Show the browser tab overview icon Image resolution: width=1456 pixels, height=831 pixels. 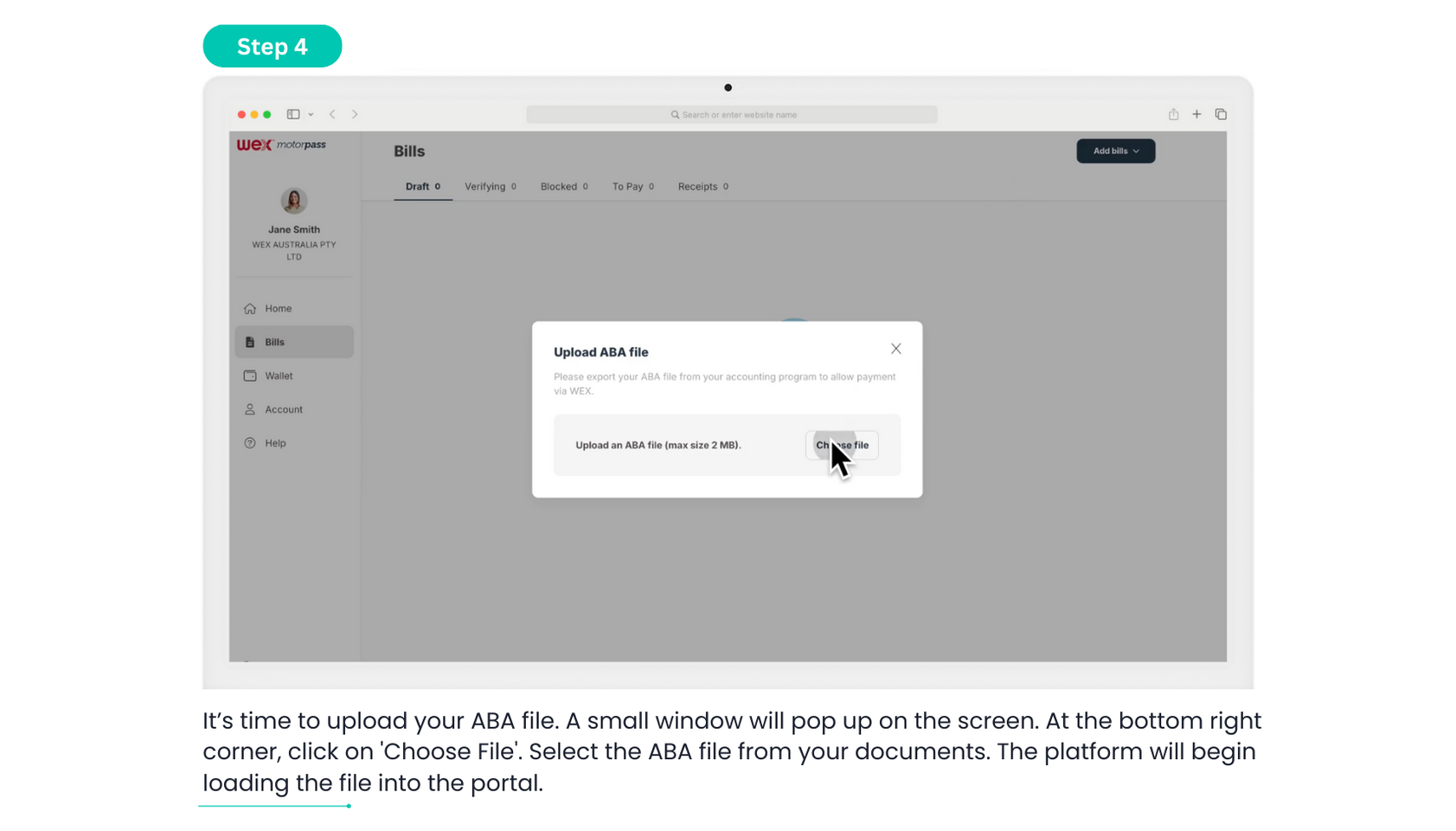(x=1221, y=114)
